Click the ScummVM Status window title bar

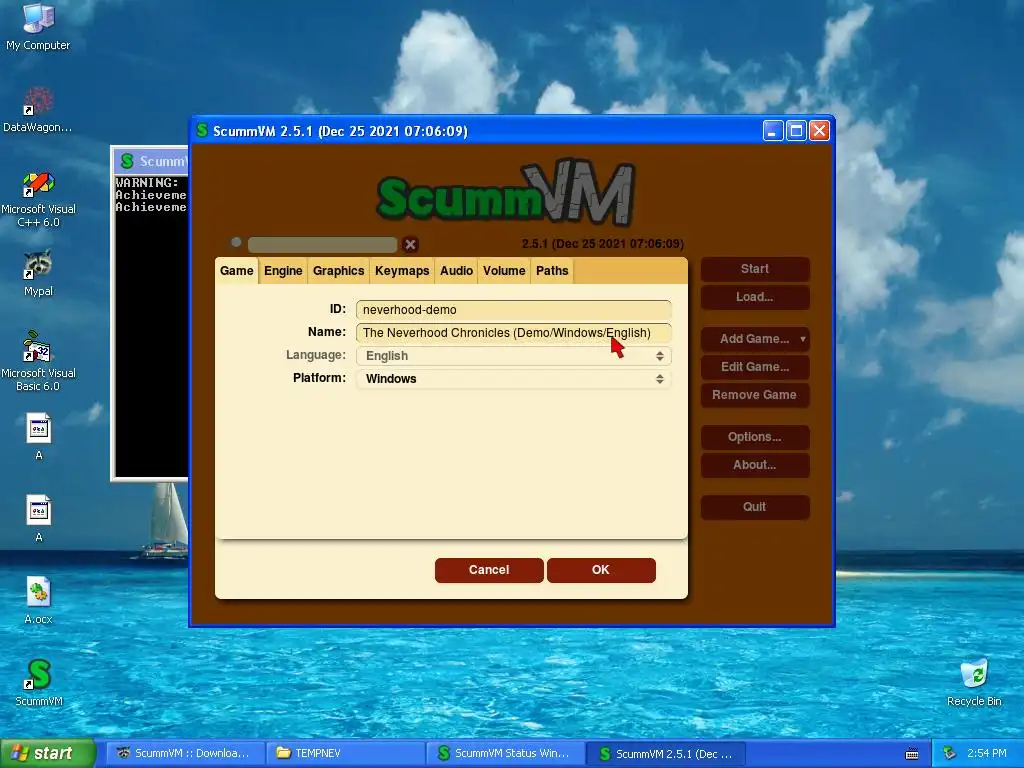point(152,161)
